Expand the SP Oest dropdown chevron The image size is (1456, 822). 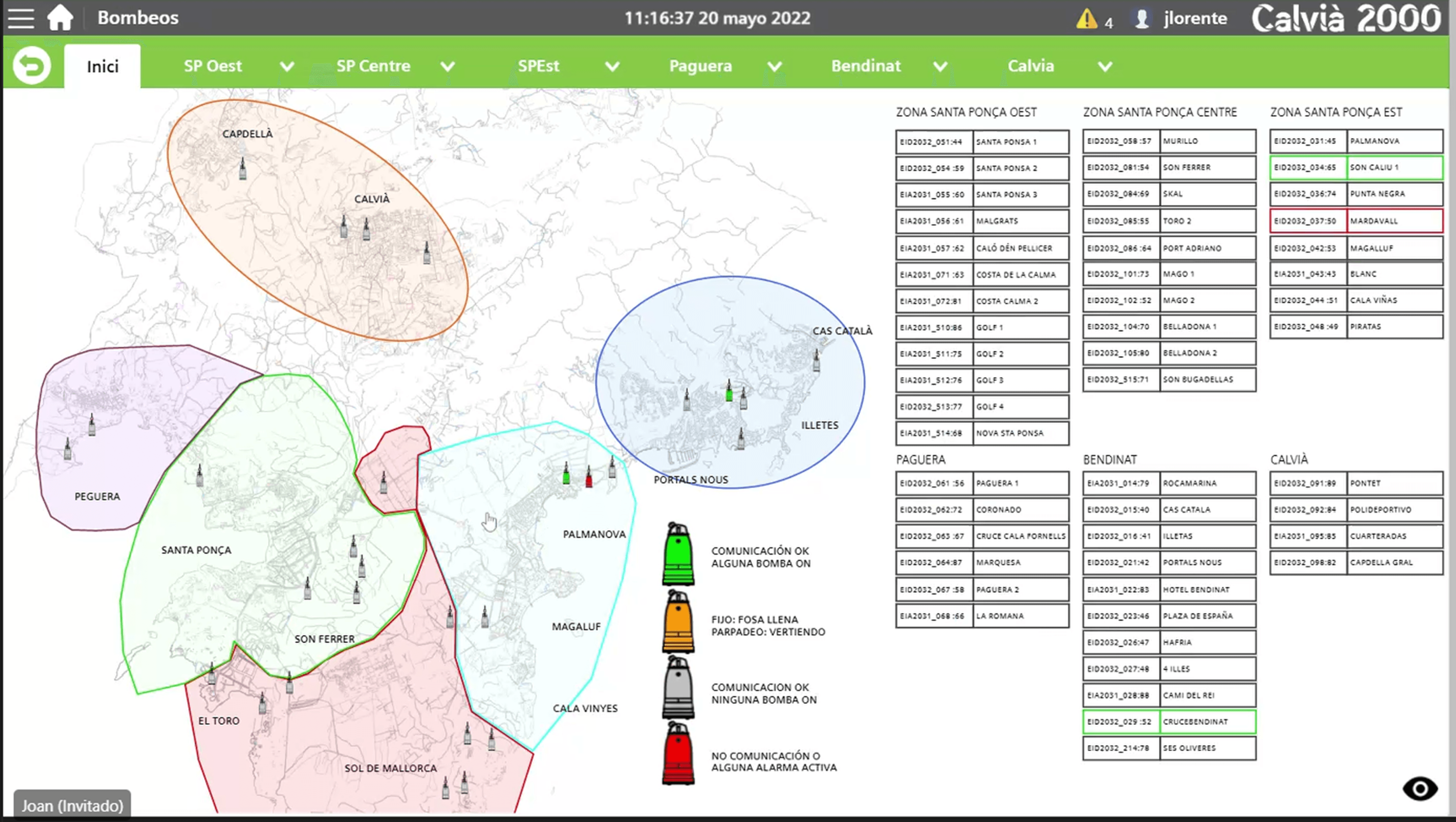287,67
